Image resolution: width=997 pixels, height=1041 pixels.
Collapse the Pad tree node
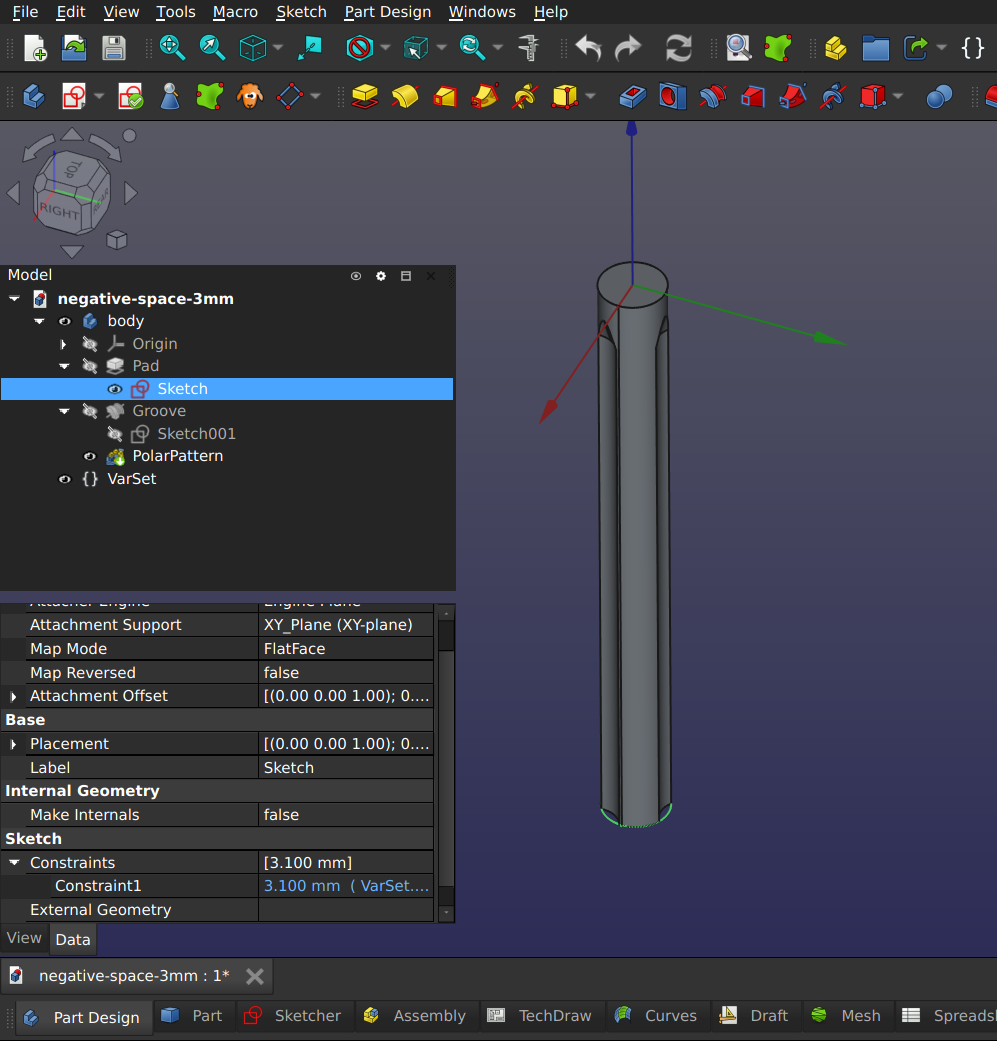pos(64,366)
